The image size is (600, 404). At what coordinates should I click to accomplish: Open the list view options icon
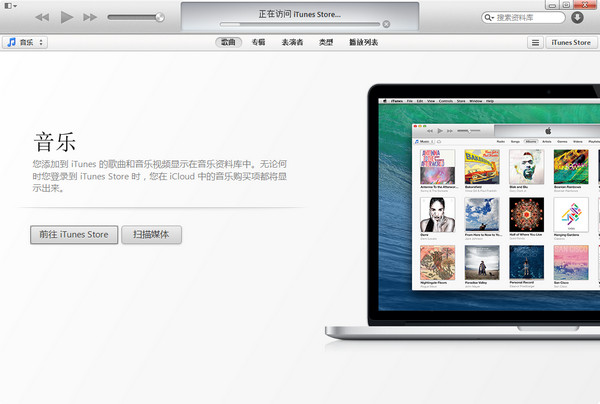coord(535,42)
